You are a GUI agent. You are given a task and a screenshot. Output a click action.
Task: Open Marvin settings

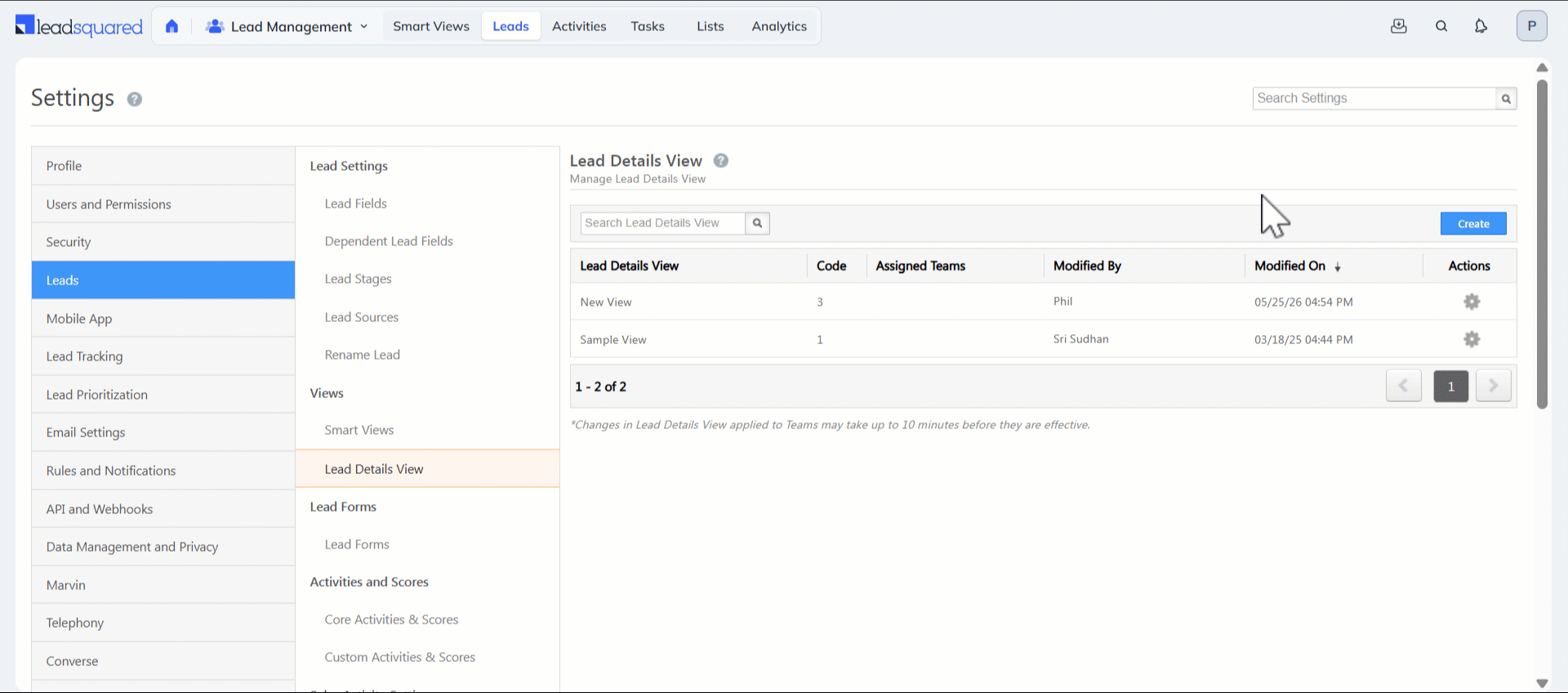[x=163, y=585]
